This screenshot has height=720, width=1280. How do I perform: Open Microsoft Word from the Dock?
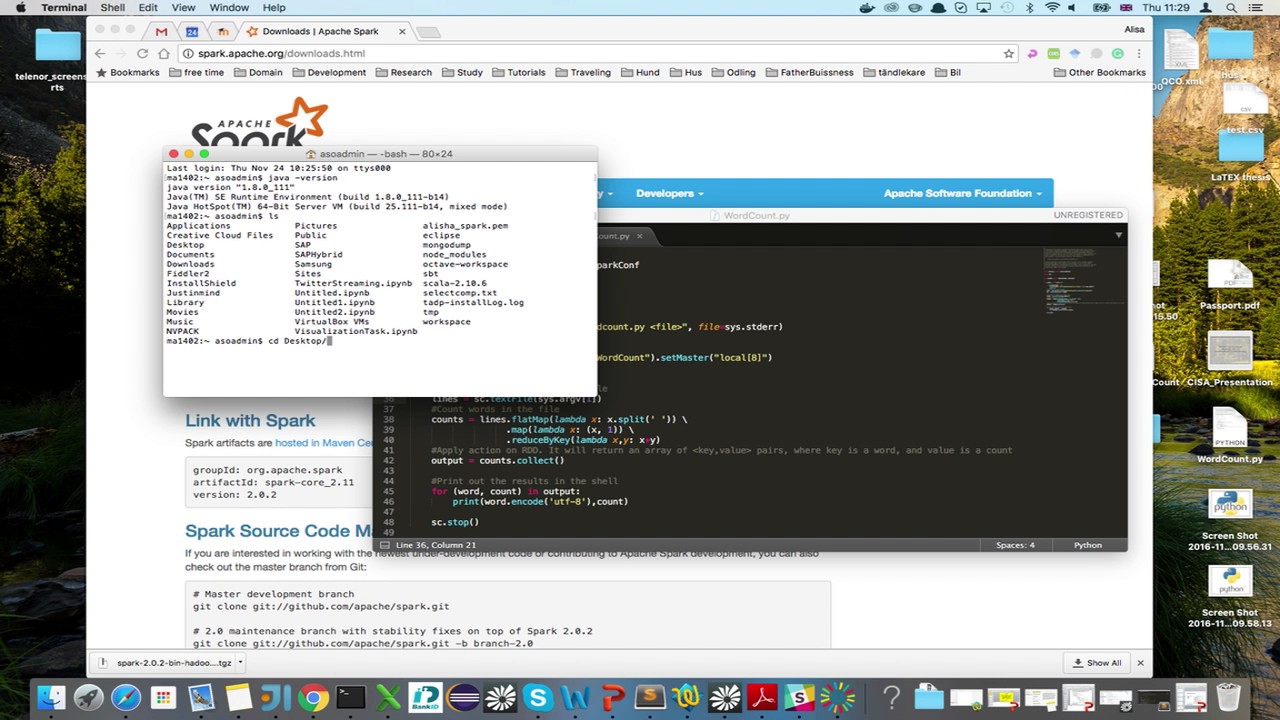(x=575, y=697)
